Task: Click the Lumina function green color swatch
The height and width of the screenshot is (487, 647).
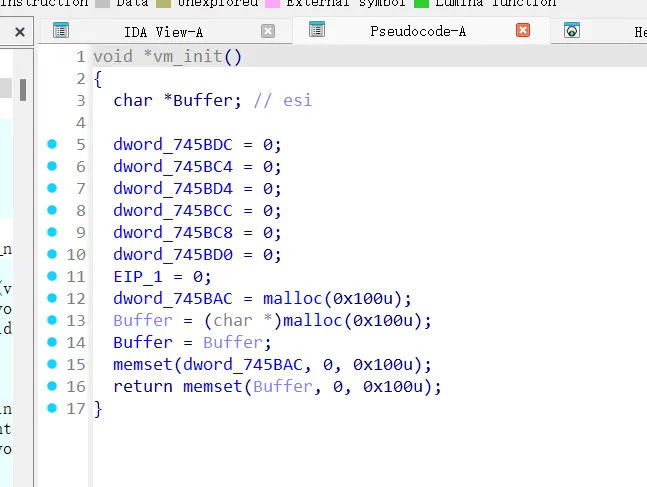Action: point(421,3)
